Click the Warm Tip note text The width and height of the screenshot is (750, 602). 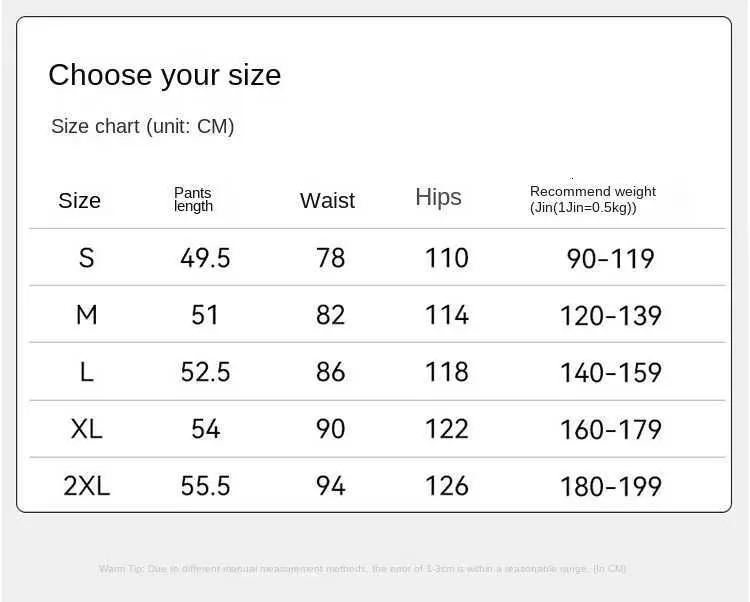point(362,568)
